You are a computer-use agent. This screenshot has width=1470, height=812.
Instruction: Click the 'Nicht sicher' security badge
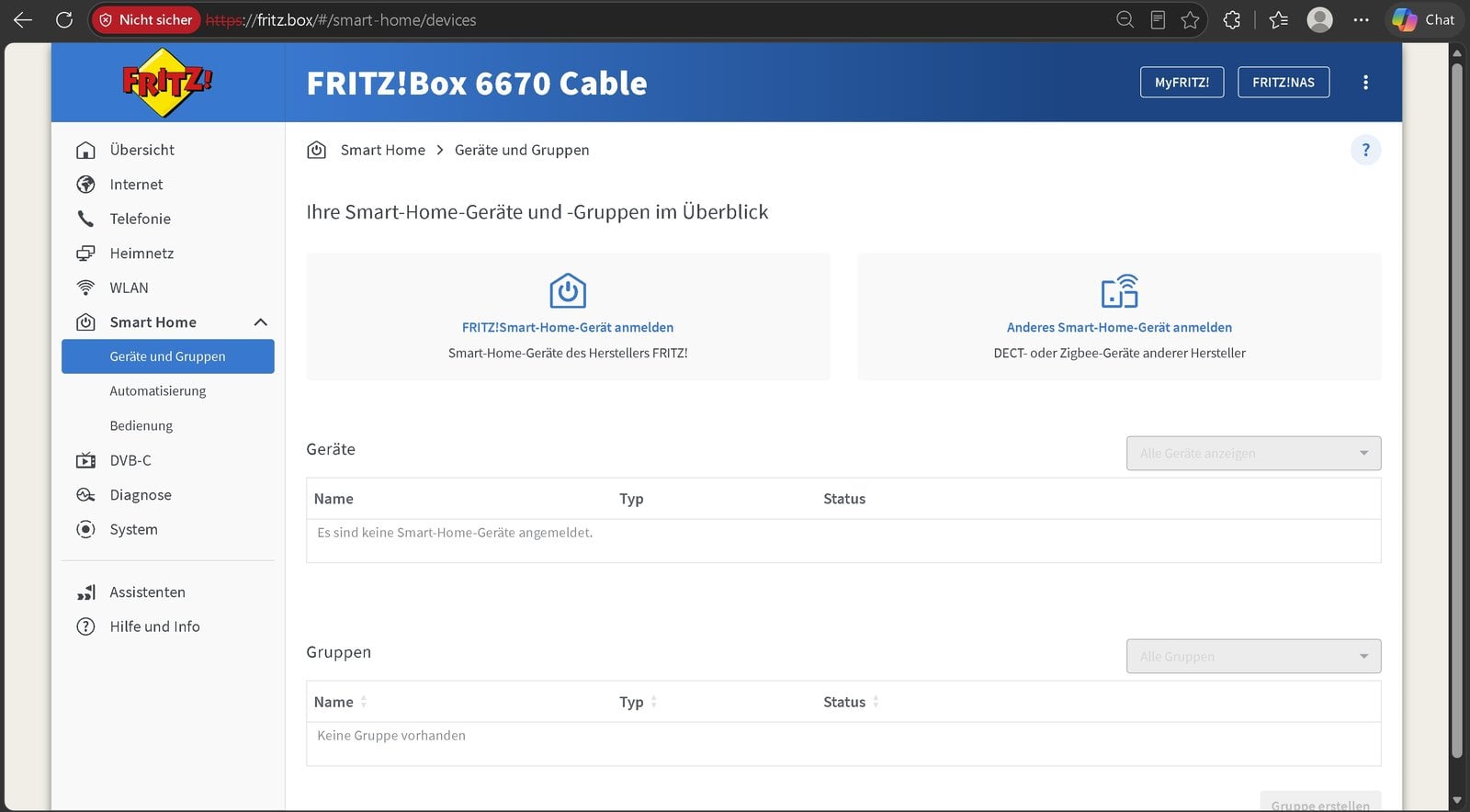[146, 19]
